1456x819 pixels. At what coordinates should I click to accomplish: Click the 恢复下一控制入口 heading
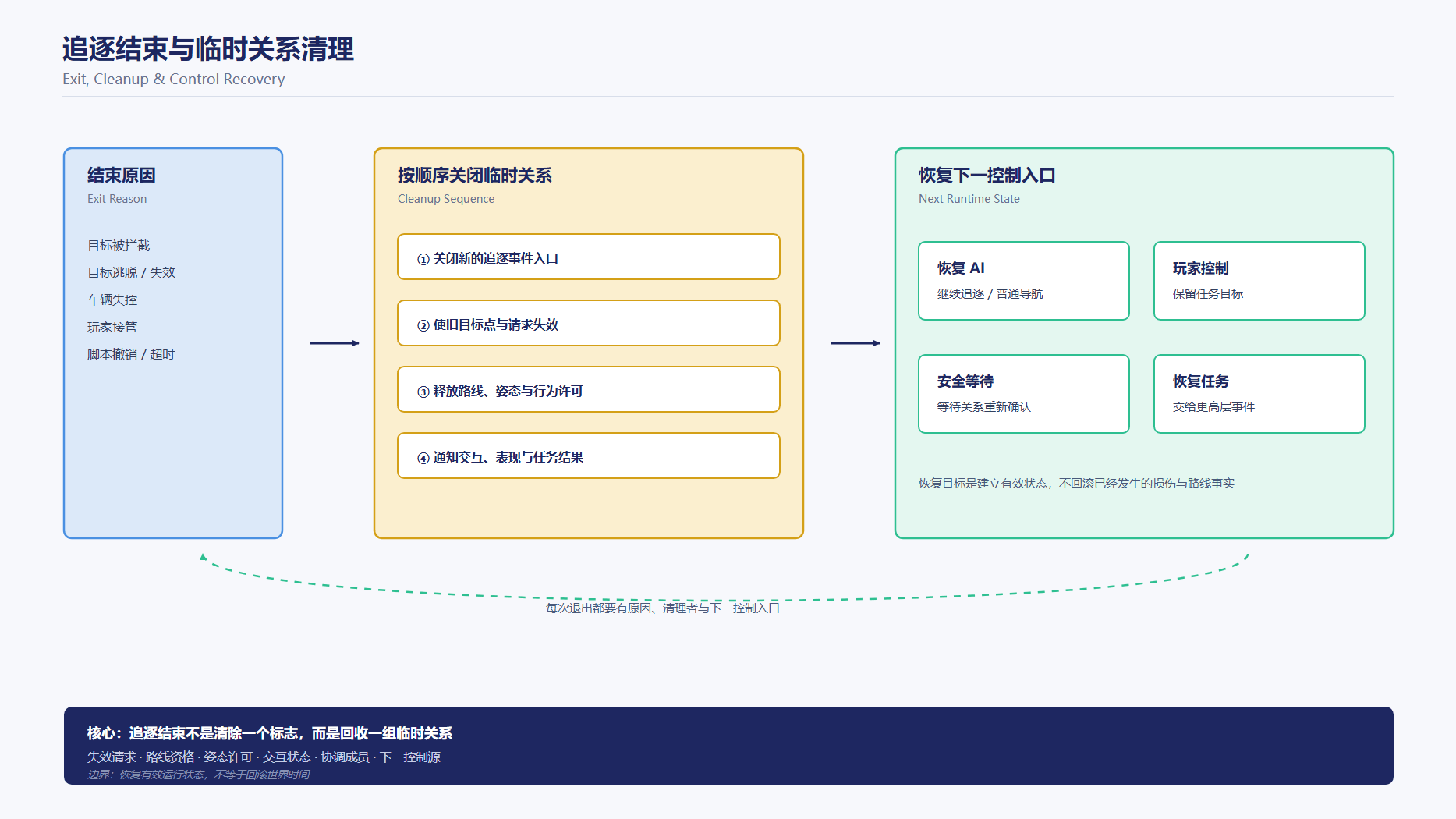(x=987, y=175)
